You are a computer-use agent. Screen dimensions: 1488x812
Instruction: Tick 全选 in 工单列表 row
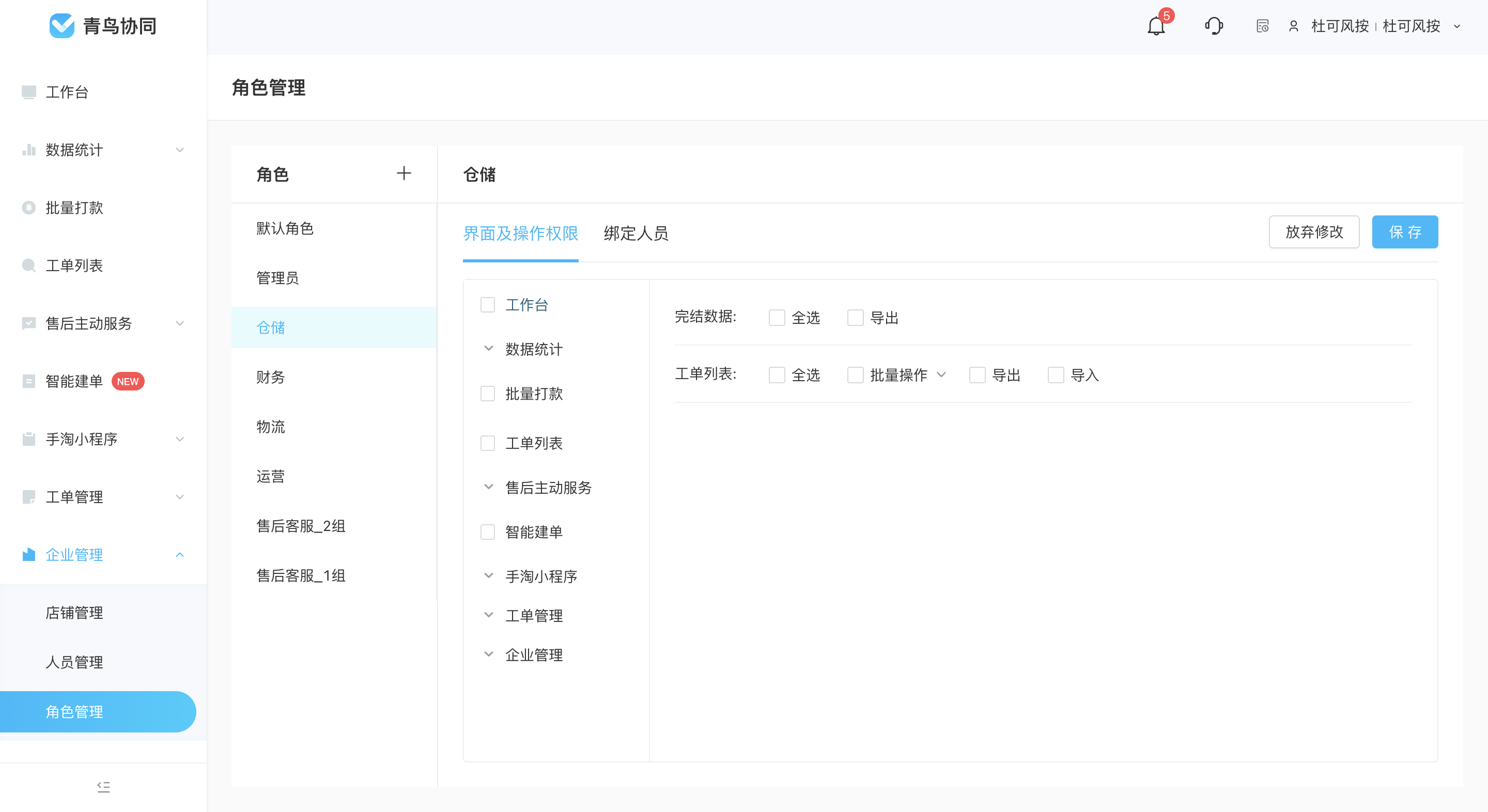tap(777, 375)
